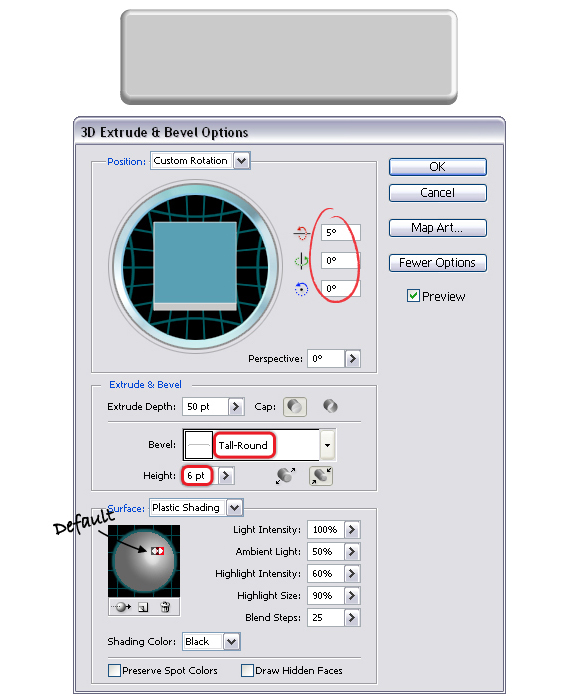This screenshot has height=700, width=580.
Task: Enable Draw Hidden Faces checkbox
Action: pos(247,670)
